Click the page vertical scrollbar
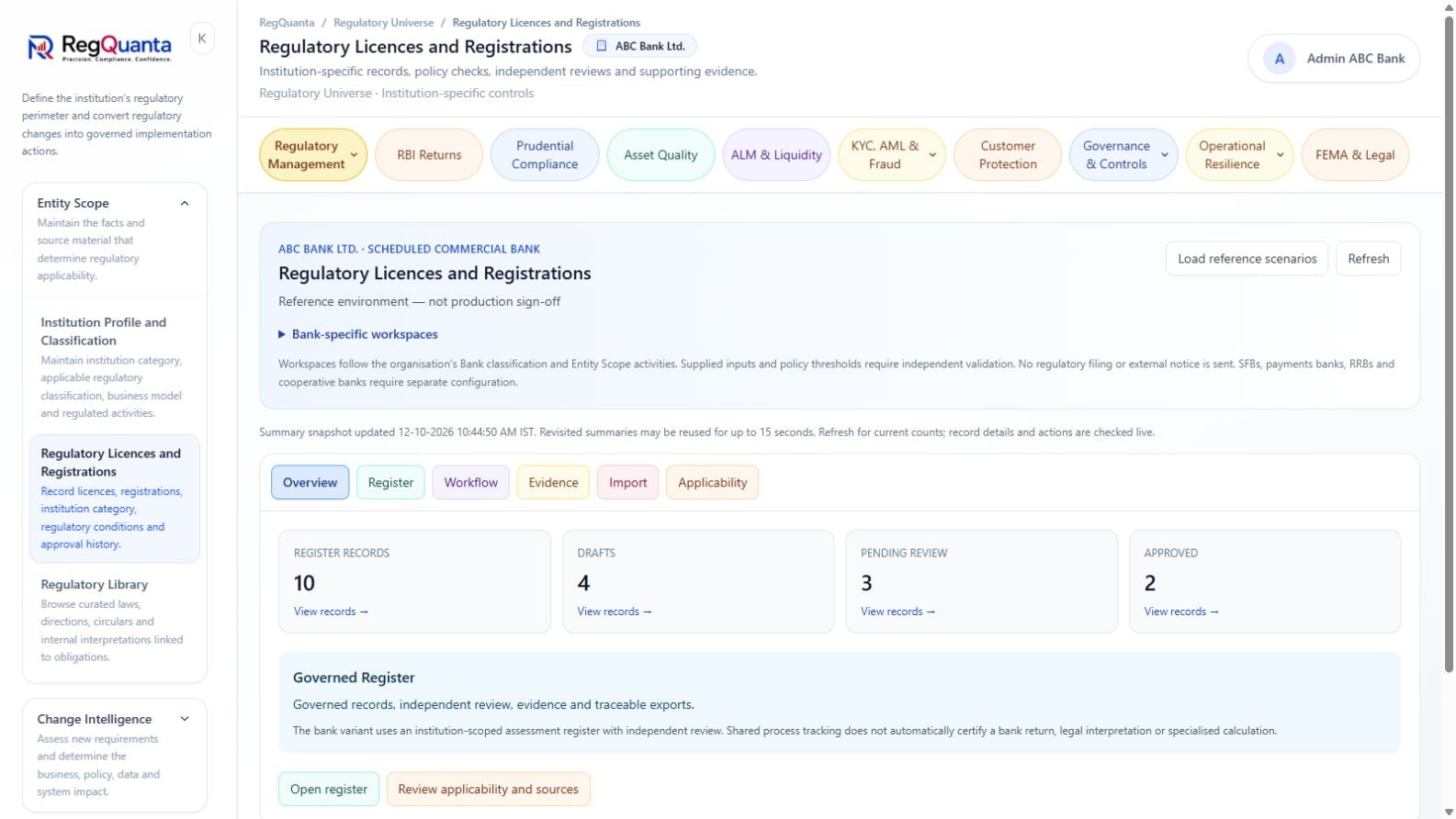1456x819 pixels. [x=1449, y=344]
